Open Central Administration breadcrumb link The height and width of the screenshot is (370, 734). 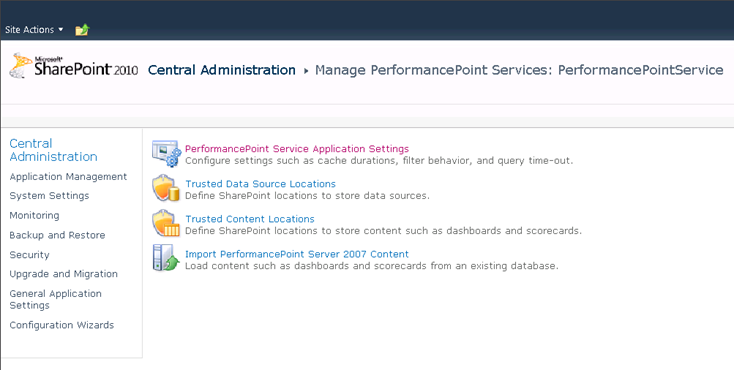(221, 70)
